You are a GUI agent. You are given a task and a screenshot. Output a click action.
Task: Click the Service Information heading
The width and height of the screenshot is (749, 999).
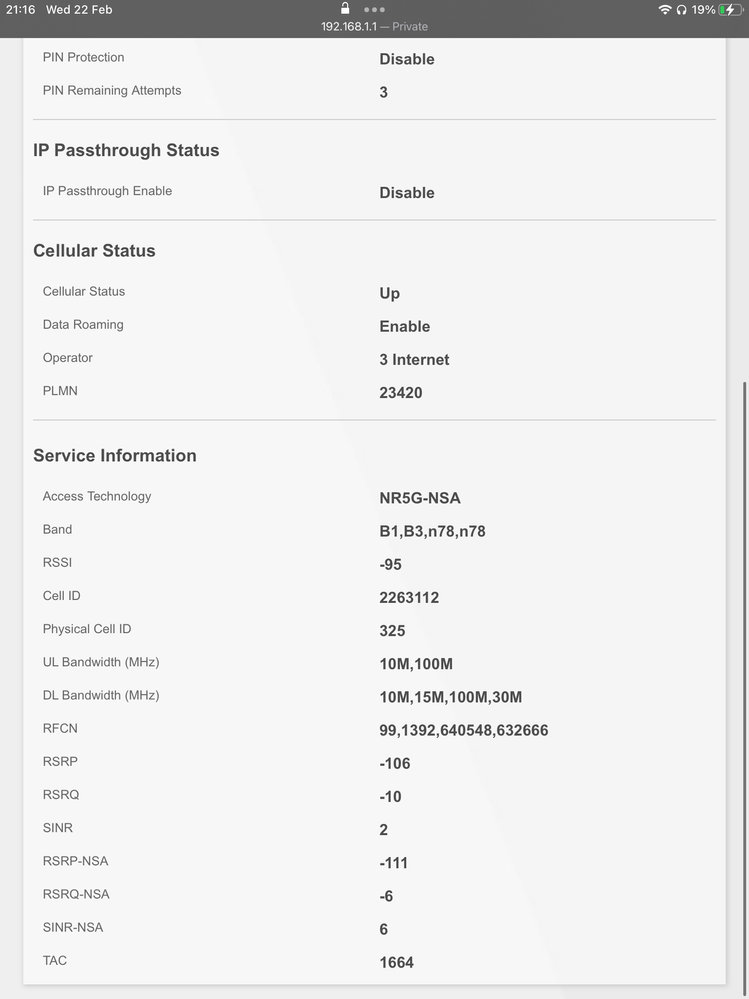click(115, 456)
